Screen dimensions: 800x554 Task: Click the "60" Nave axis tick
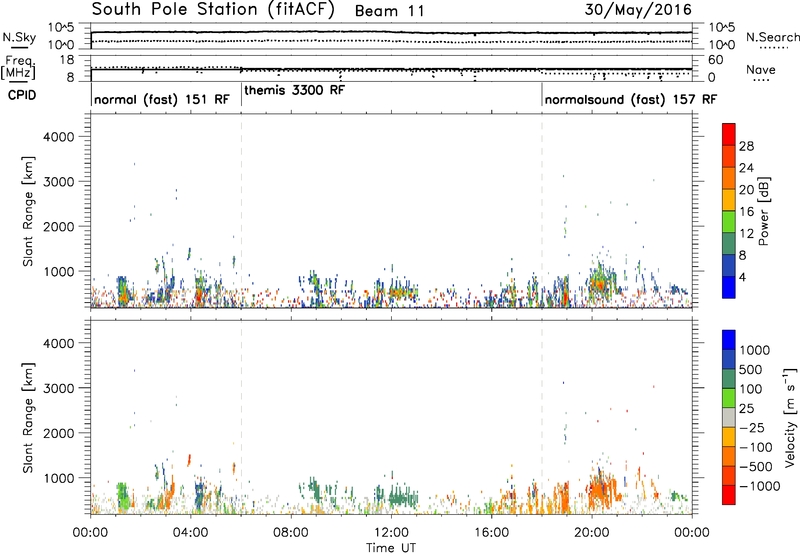click(x=715, y=60)
